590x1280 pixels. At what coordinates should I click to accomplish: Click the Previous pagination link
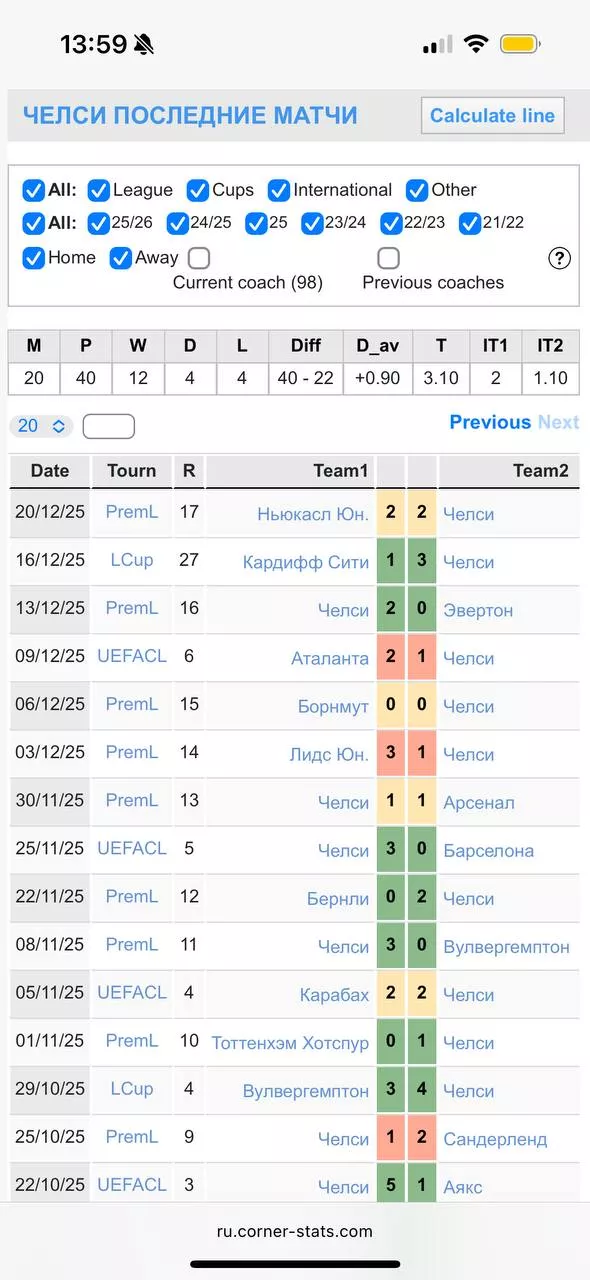[x=489, y=422]
